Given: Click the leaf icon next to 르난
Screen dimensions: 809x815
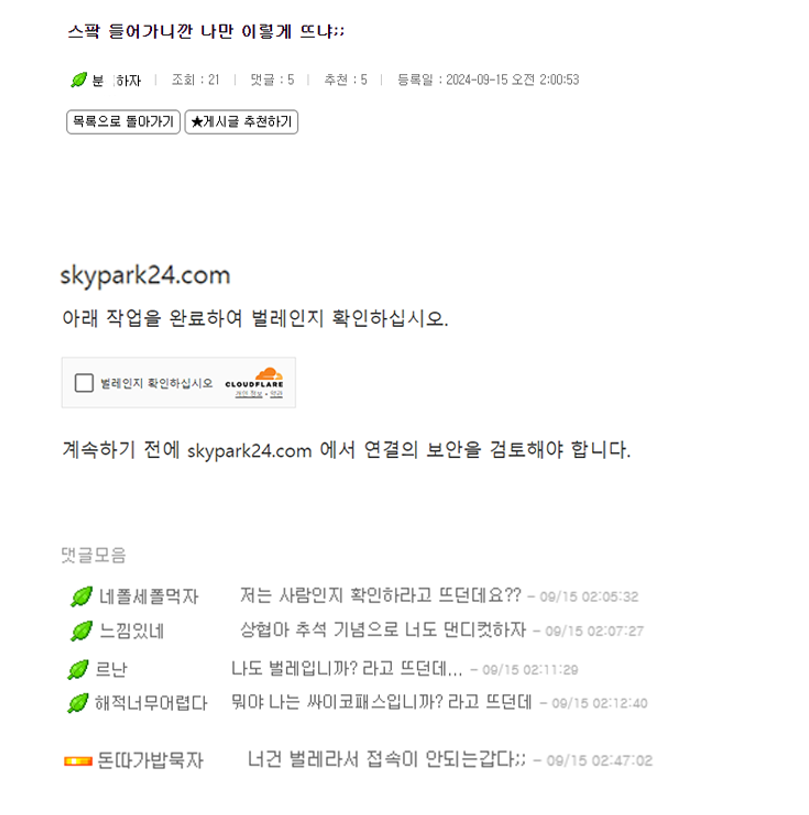Looking at the screenshot, I should 78,669.
